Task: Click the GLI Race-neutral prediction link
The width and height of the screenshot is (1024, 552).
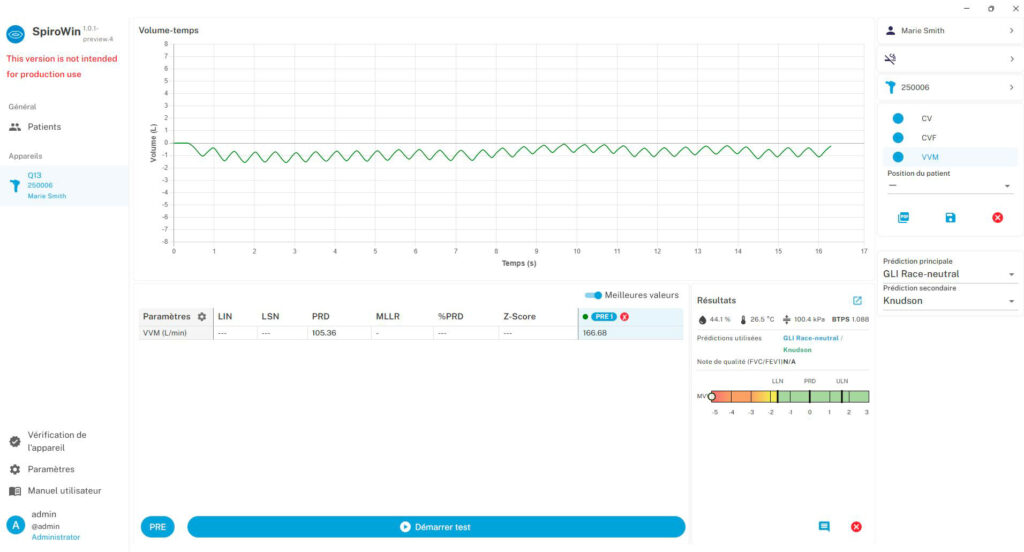Action: pos(810,338)
